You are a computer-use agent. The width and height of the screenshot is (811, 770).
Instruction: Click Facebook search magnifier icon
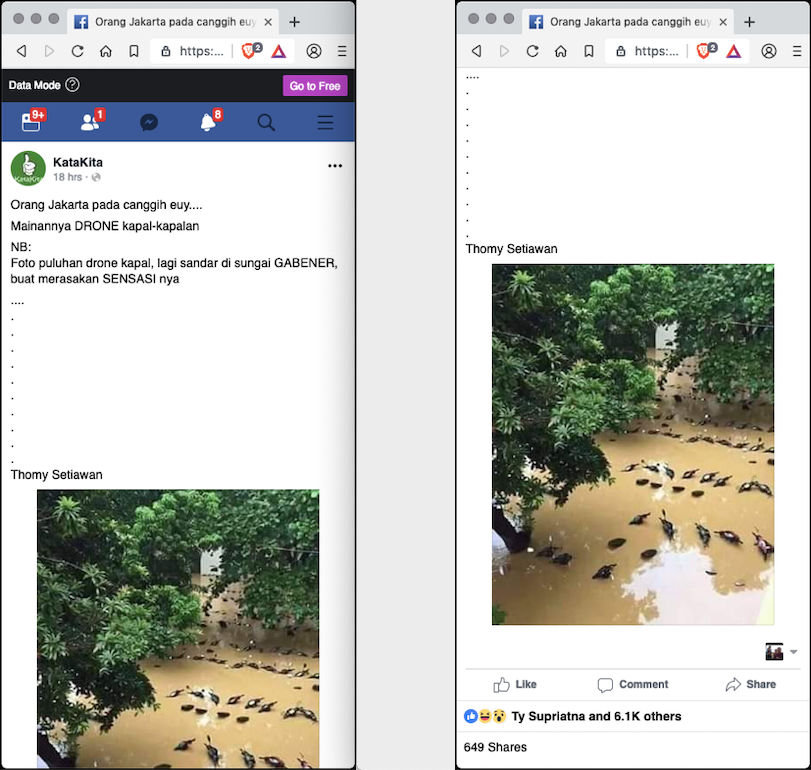click(266, 122)
